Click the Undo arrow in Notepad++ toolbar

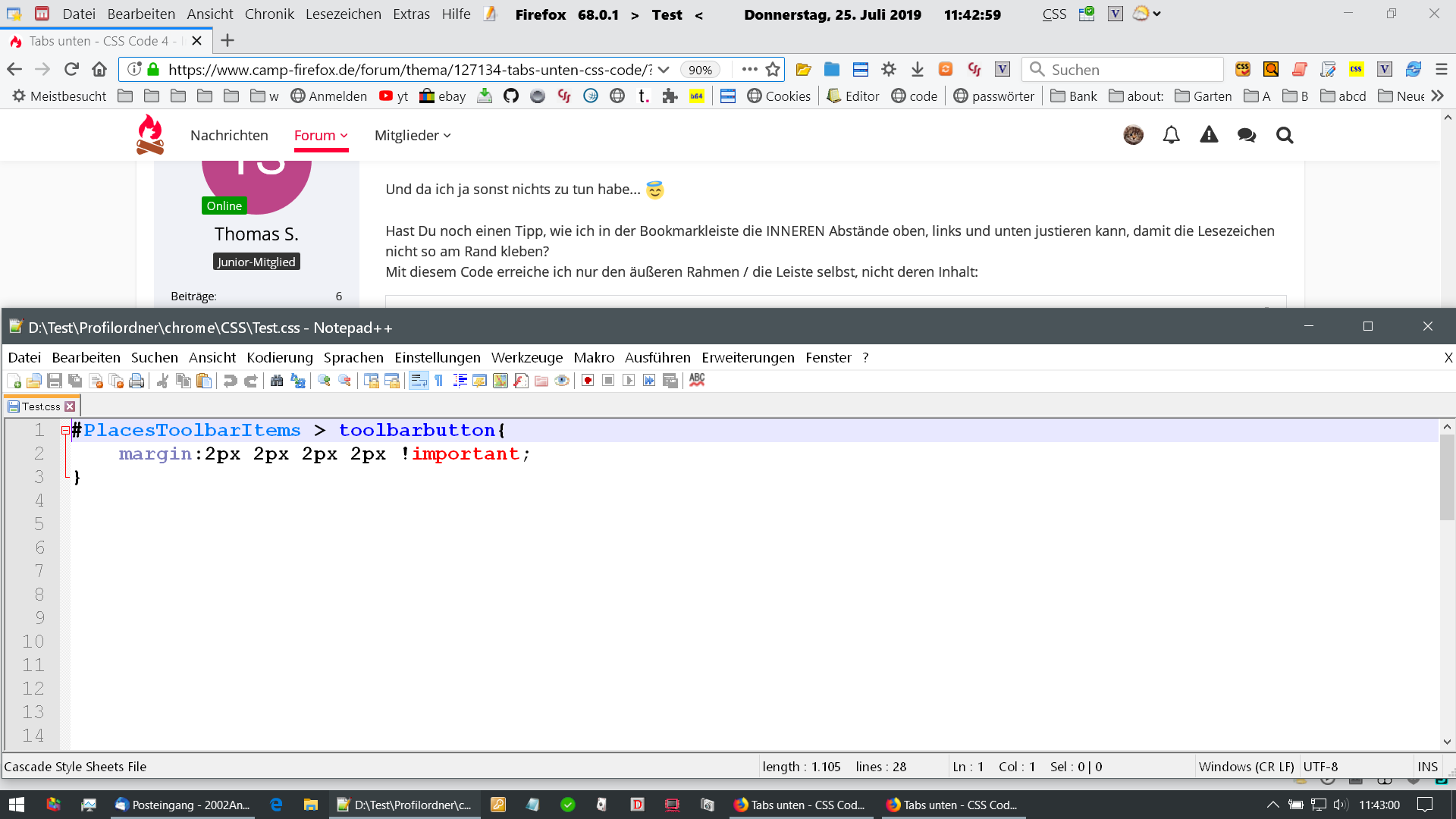230,381
